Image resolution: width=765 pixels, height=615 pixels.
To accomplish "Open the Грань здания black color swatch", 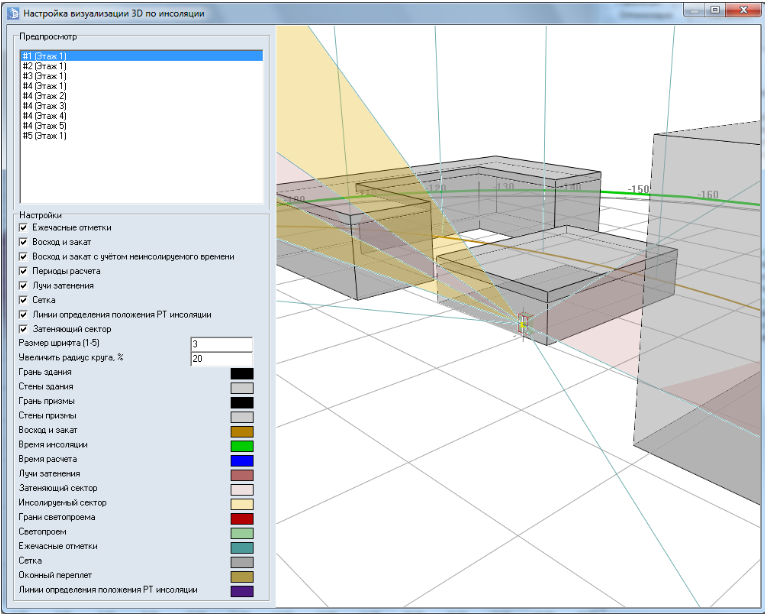I will [242, 373].
